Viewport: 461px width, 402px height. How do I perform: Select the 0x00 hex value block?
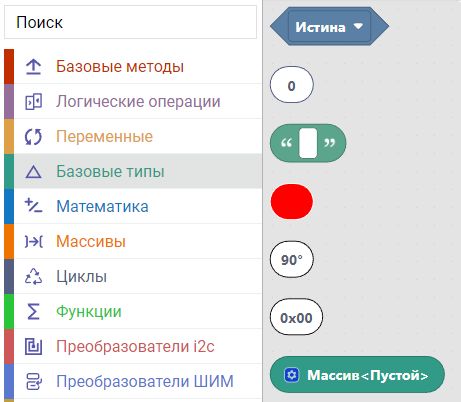click(x=296, y=317)
